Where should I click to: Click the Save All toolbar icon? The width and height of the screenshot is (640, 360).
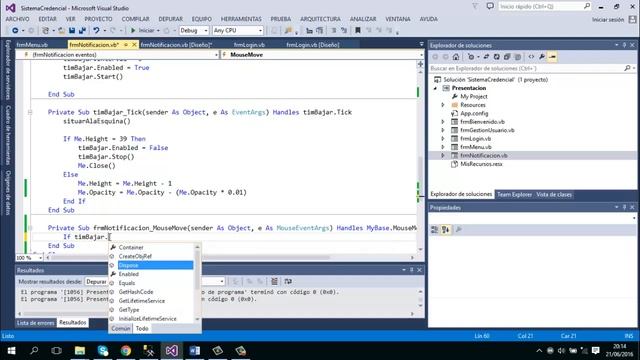(82, 31)
